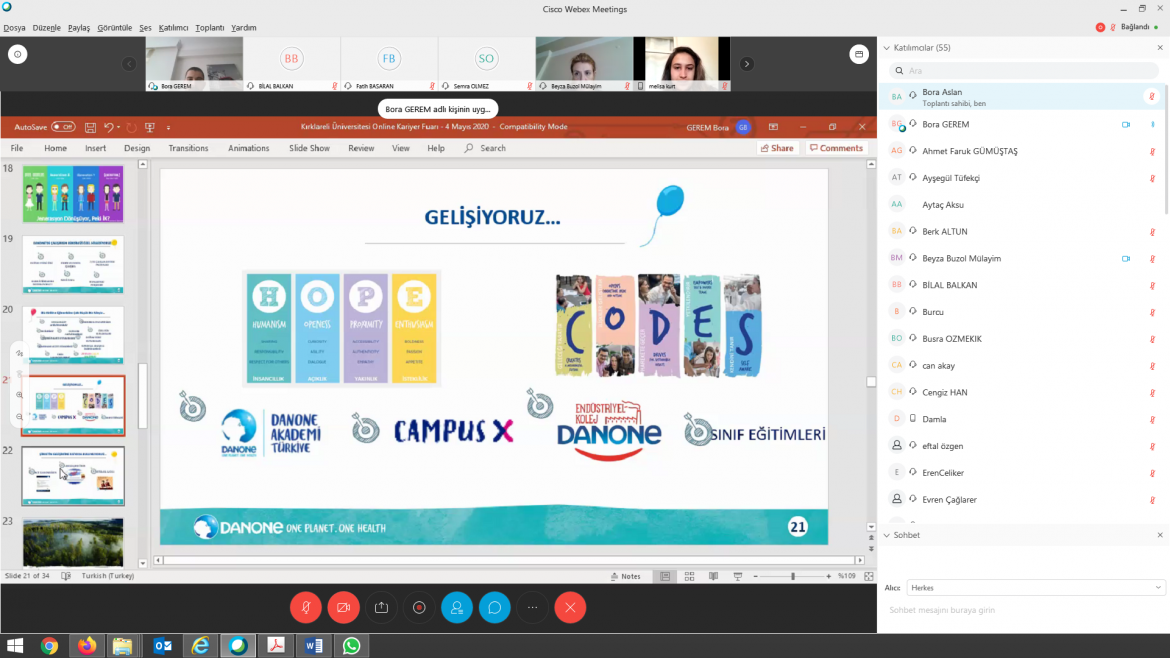
Task: Open Outlook from the taskbar
Action: click(163, 645)
